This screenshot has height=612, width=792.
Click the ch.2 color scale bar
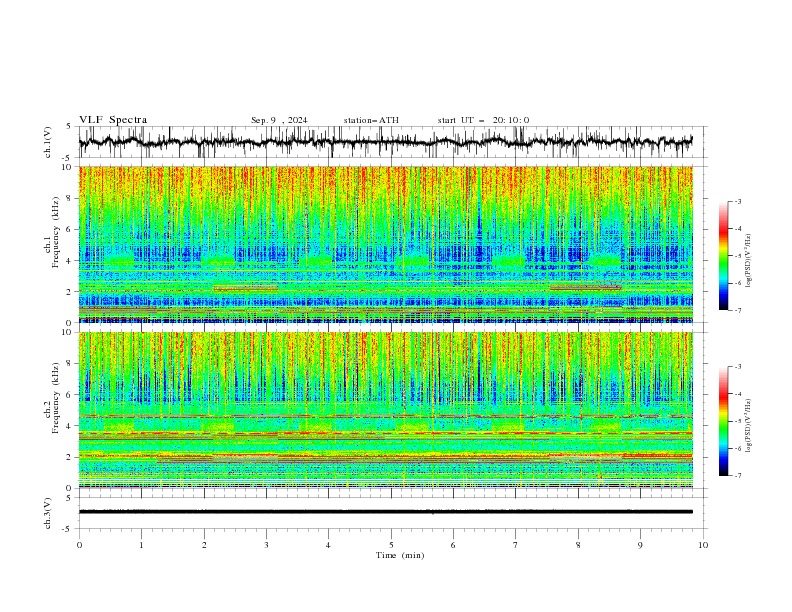click(x=723, y=421)
